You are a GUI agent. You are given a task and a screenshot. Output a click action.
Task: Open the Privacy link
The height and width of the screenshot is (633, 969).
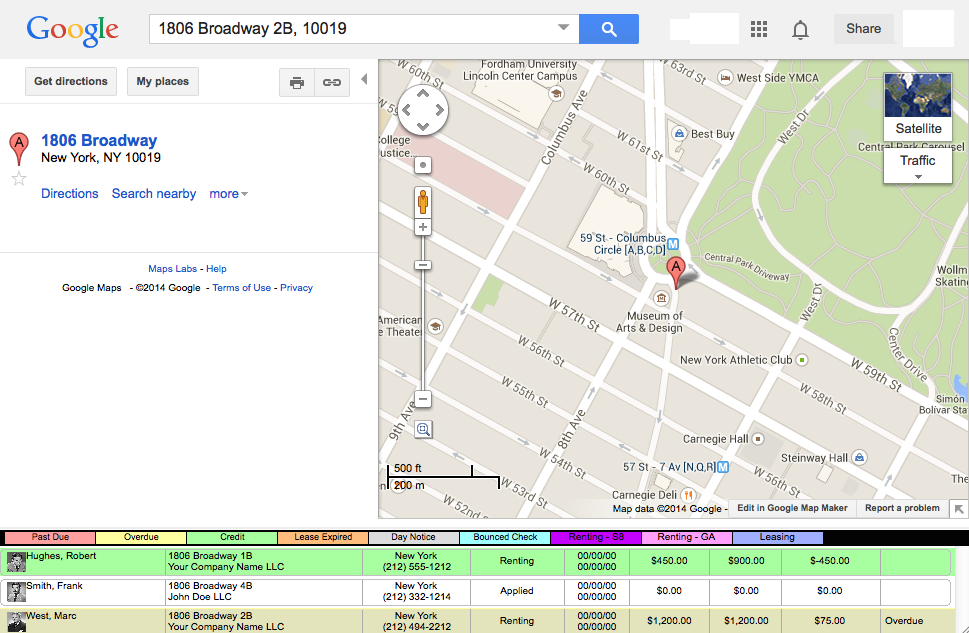[296, 288]
